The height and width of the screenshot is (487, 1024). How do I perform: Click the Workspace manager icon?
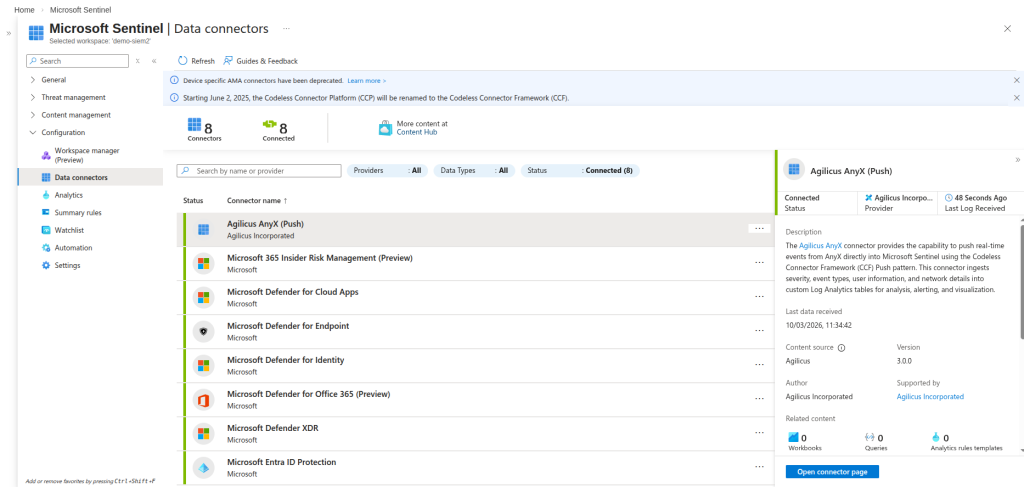pos(46,155)
